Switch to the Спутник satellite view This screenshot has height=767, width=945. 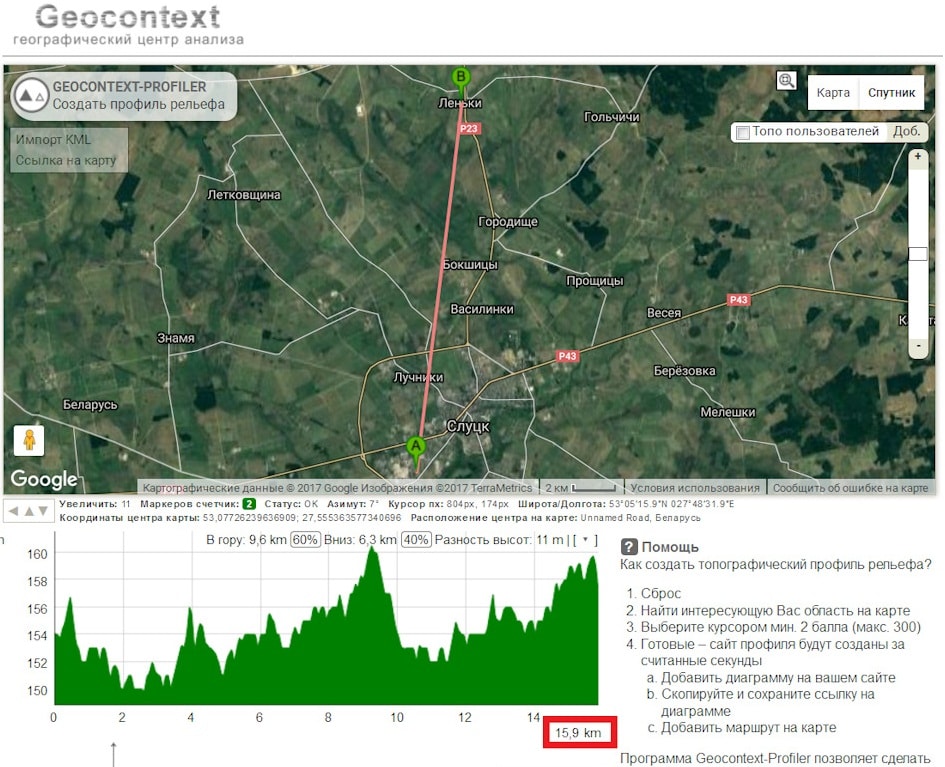tap(891, 93)
